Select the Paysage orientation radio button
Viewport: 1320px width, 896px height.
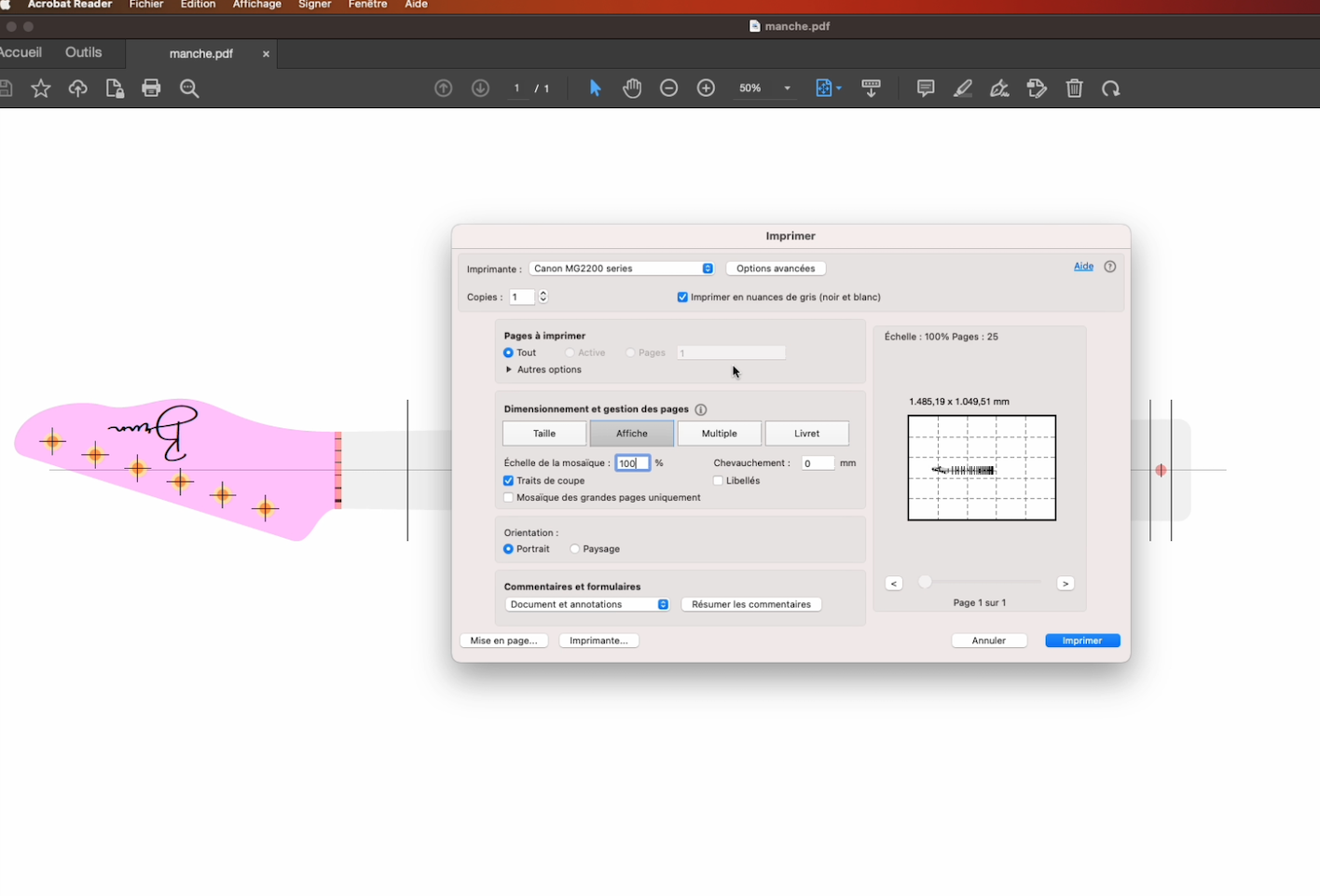click(x=575, y=549)
